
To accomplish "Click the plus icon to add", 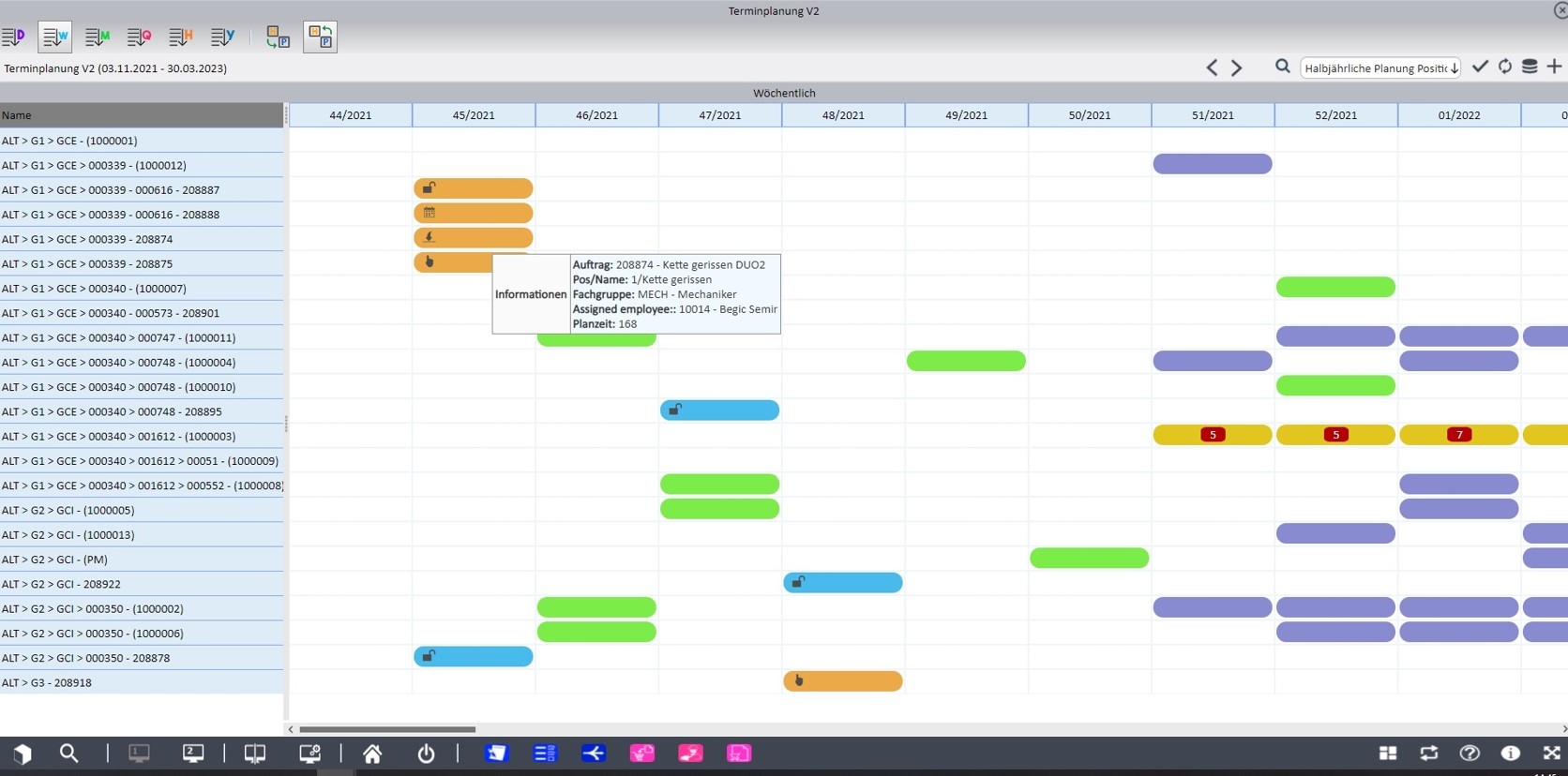I will 1555,67.
